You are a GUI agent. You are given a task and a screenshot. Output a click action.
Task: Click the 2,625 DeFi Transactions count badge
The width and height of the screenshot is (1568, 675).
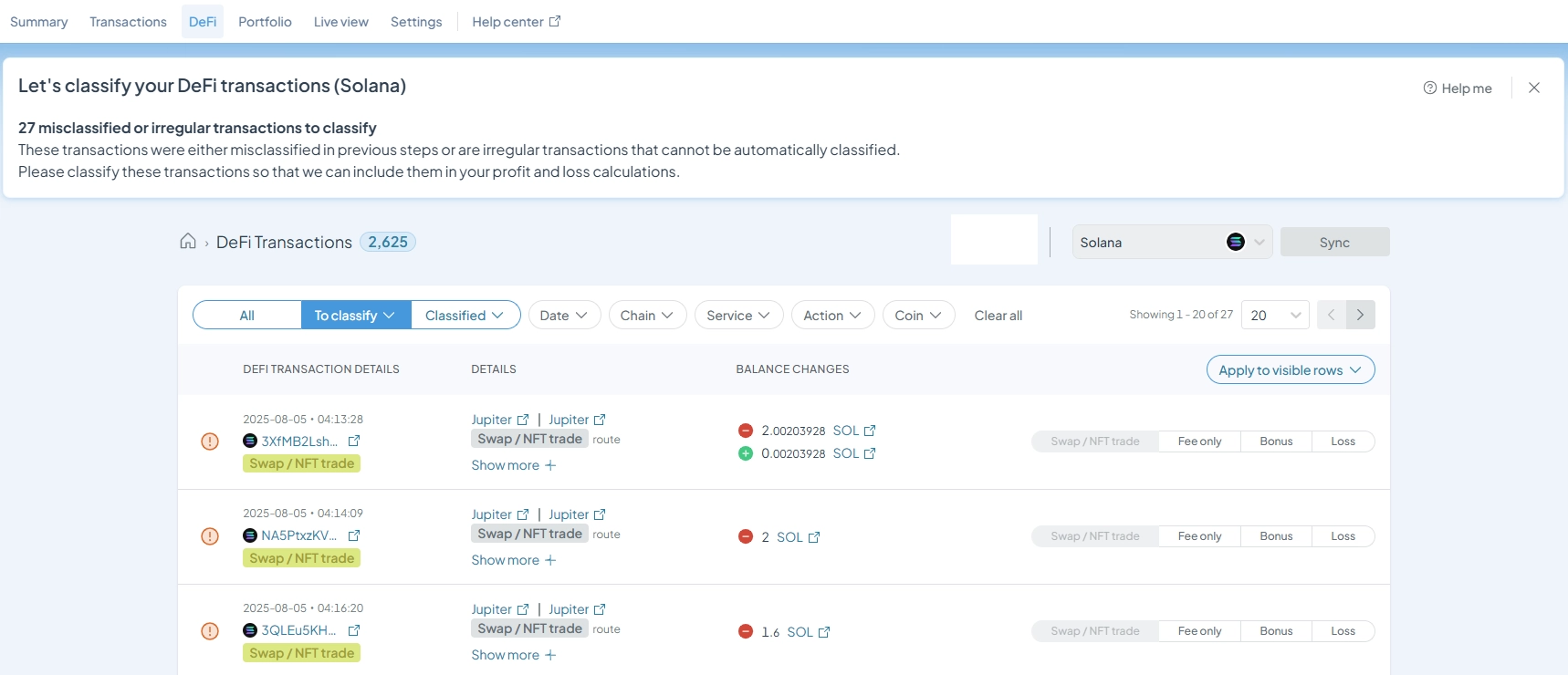click(x=388, y=242)
